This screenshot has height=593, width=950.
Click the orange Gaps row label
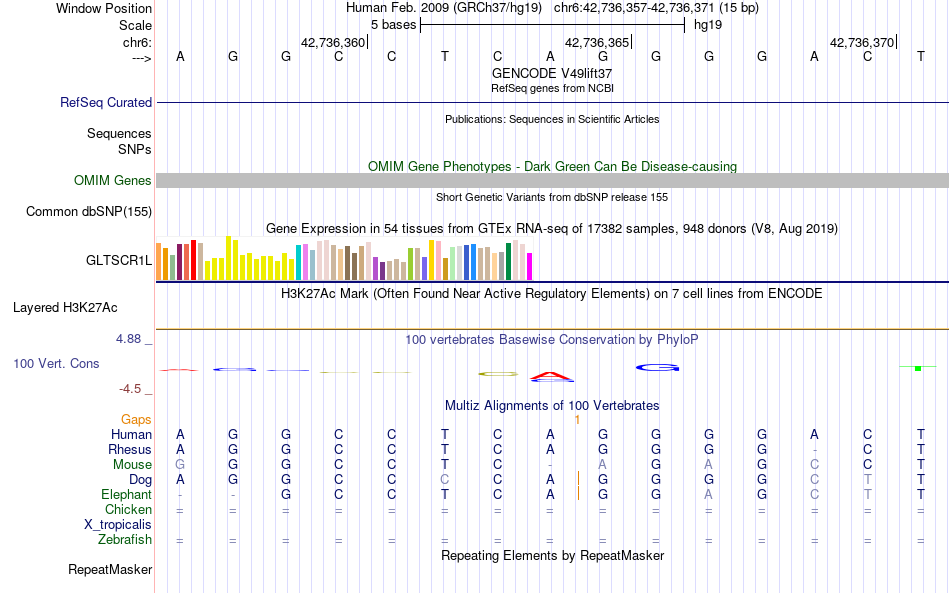click(136, 419)
